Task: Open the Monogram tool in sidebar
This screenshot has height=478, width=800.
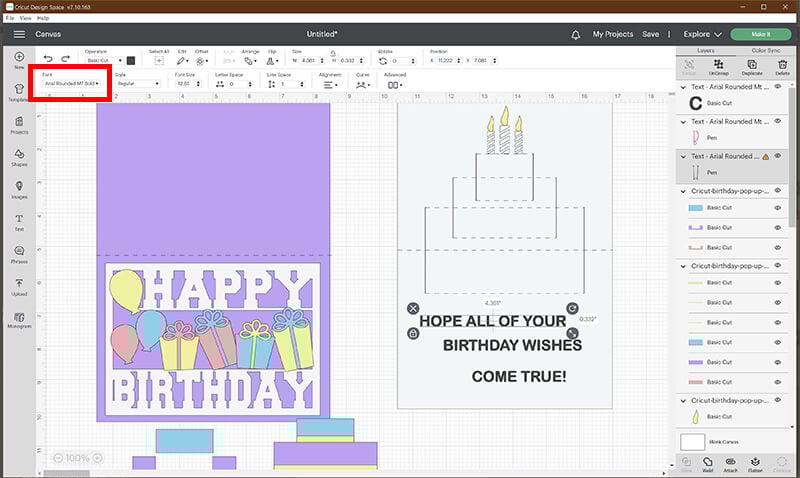Action: tap(19, 317)
